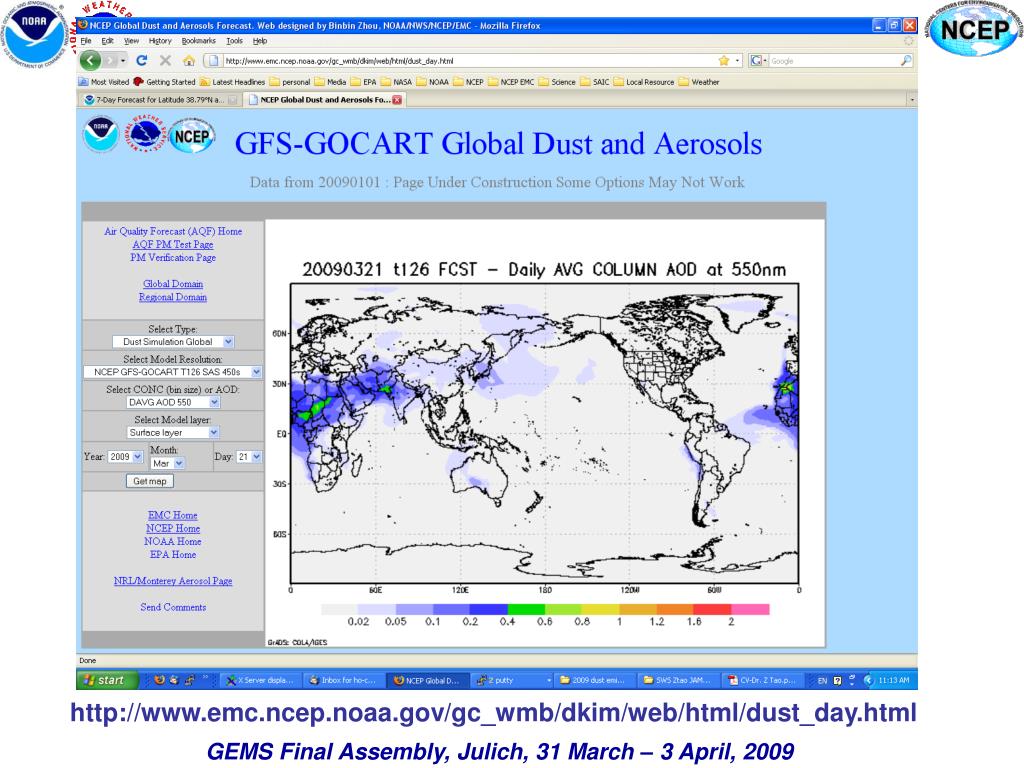Open the Day 21 dropdown
This screenshot has height=768, width=1024.
point(249,456)
